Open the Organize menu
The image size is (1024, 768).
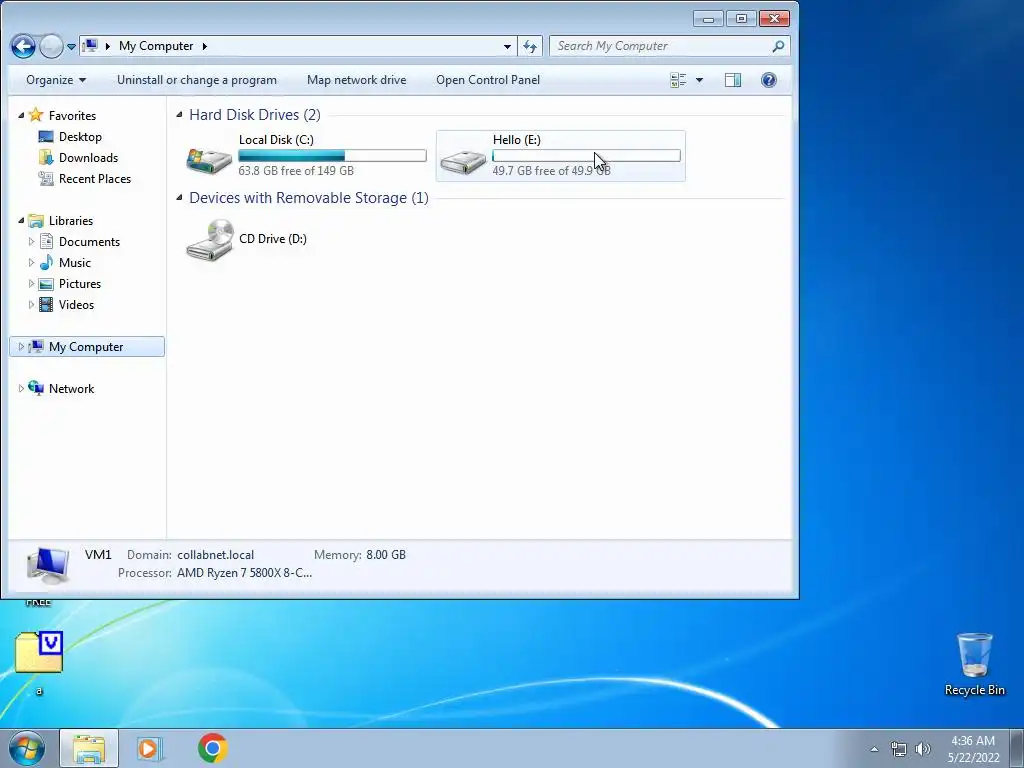[56, 80]
